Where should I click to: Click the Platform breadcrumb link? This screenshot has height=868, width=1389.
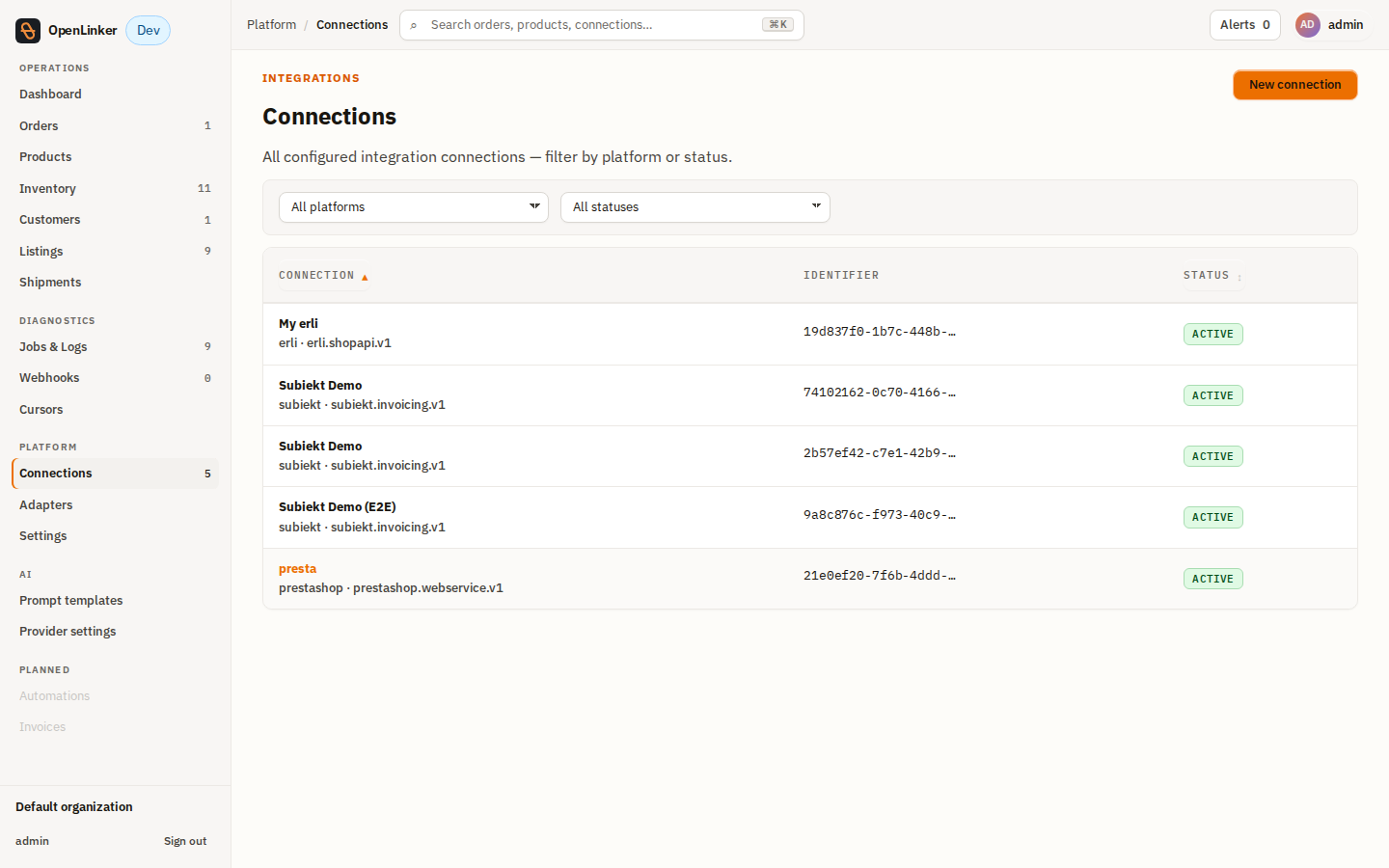(x=272, y=25)
